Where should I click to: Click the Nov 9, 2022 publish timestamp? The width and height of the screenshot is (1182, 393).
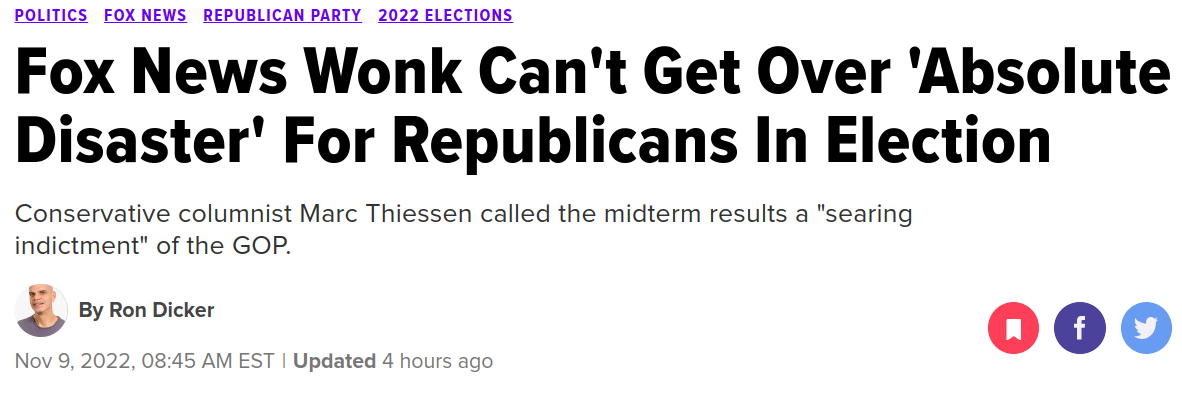tap(145, 361)
